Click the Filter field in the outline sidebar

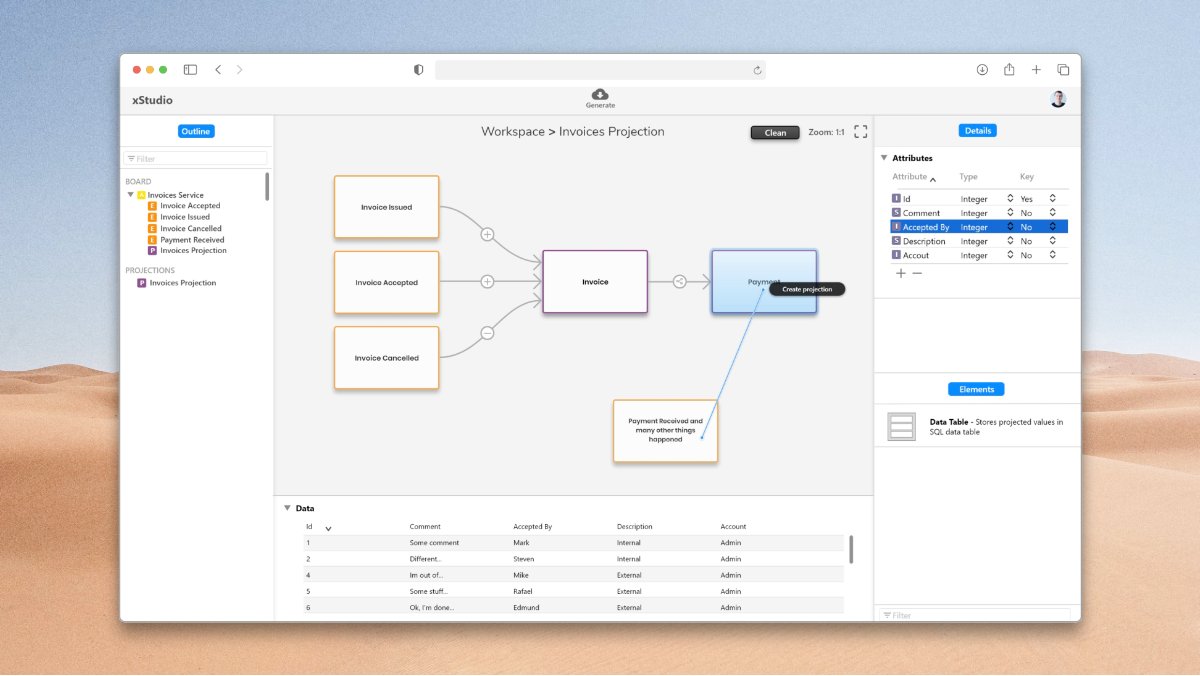[196, 158]
